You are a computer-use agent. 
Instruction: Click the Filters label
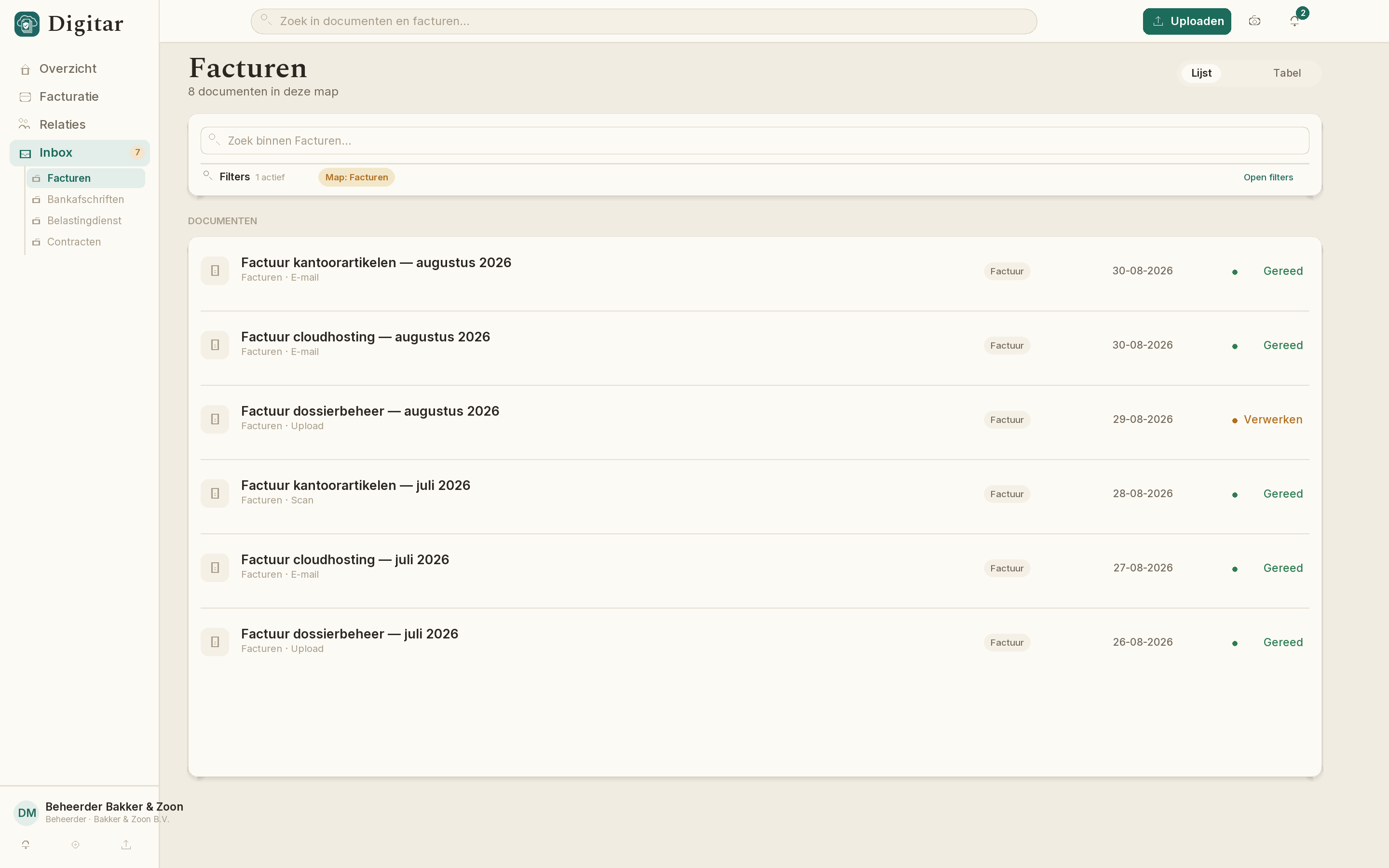[234, 177]
